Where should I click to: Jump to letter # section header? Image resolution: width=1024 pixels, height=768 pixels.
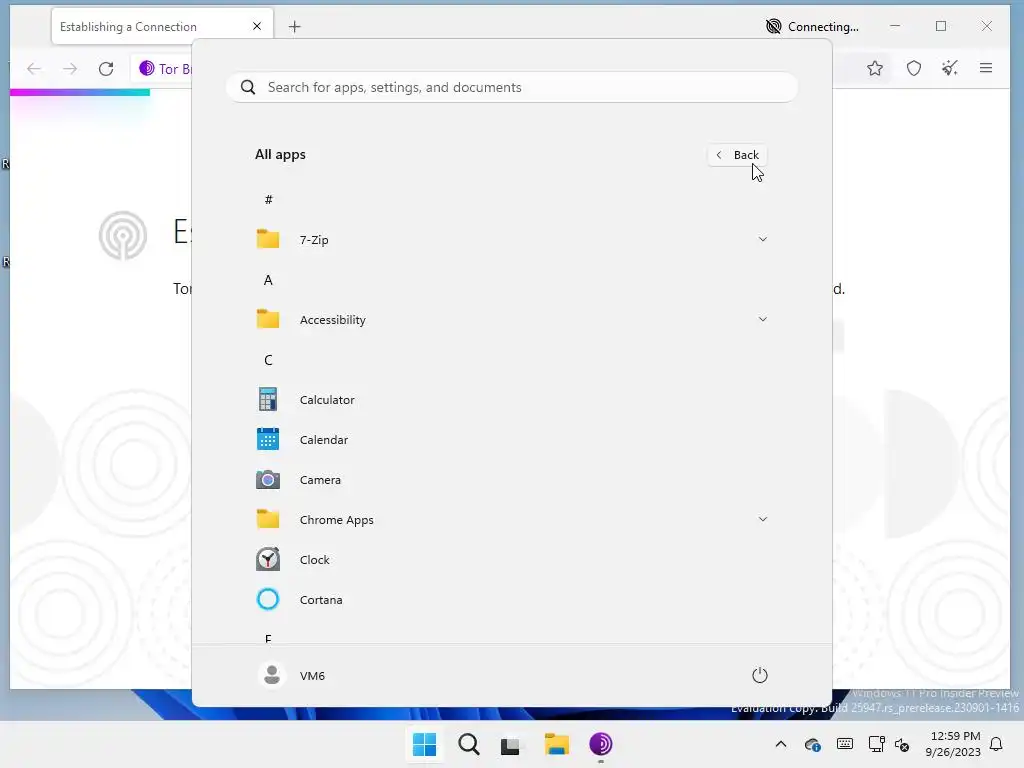268,199
